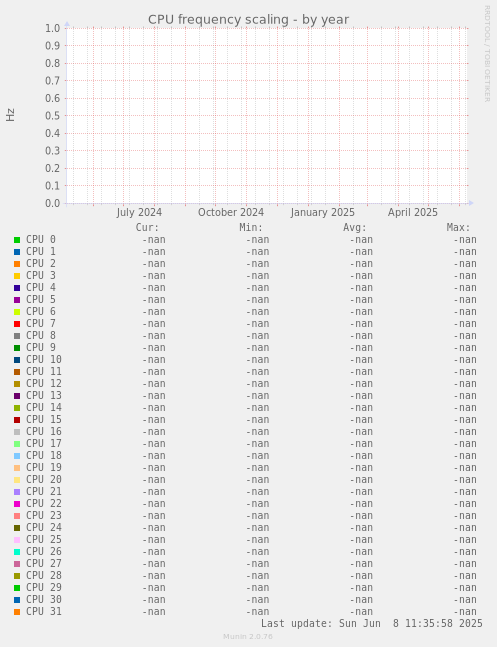Click the 'Last update: Sun Jun 8 11:35:58 2025' text
497x647 pixels.
tap(372, 623)
